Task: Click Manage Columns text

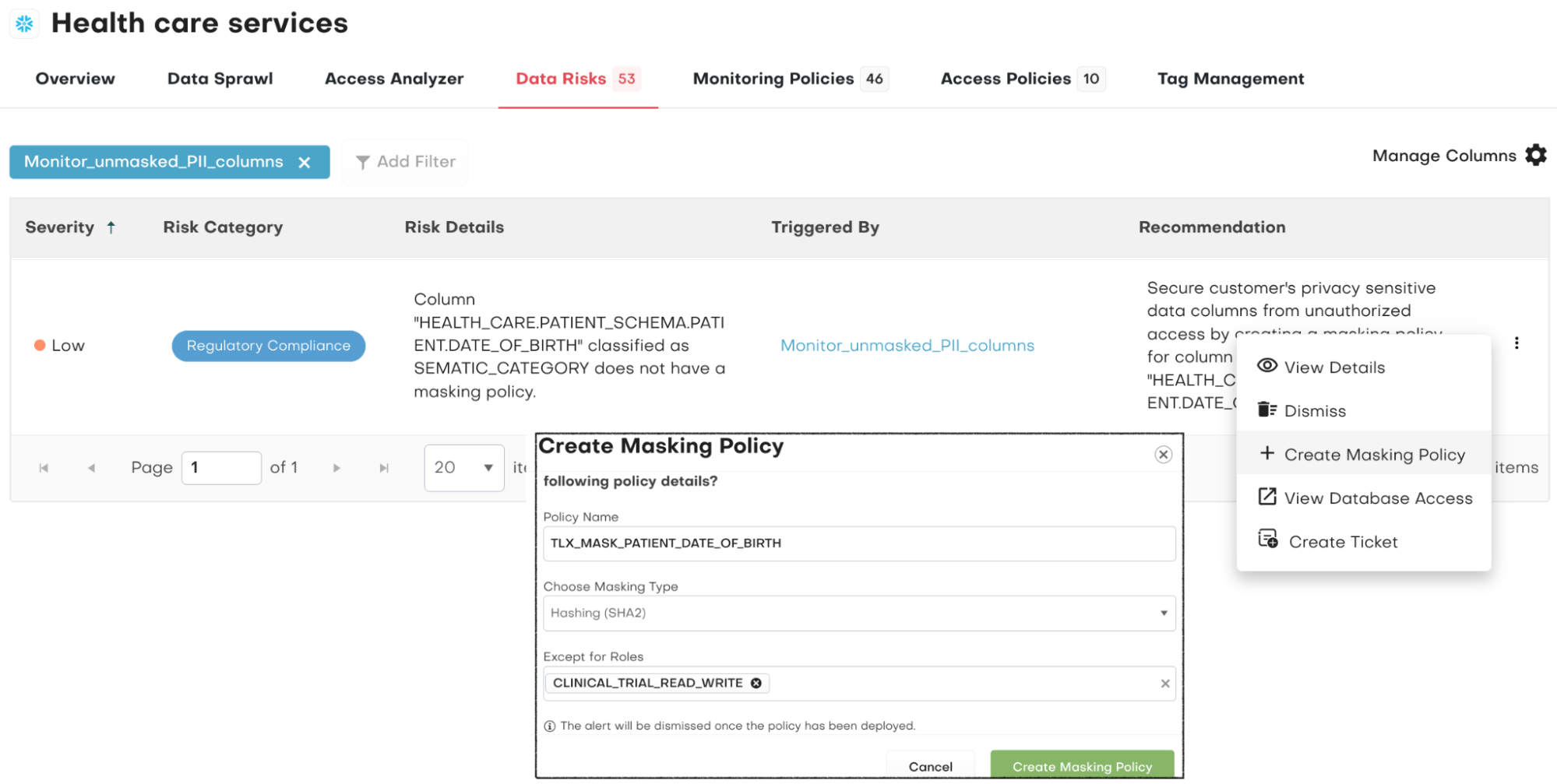Action: point(1444,156)
